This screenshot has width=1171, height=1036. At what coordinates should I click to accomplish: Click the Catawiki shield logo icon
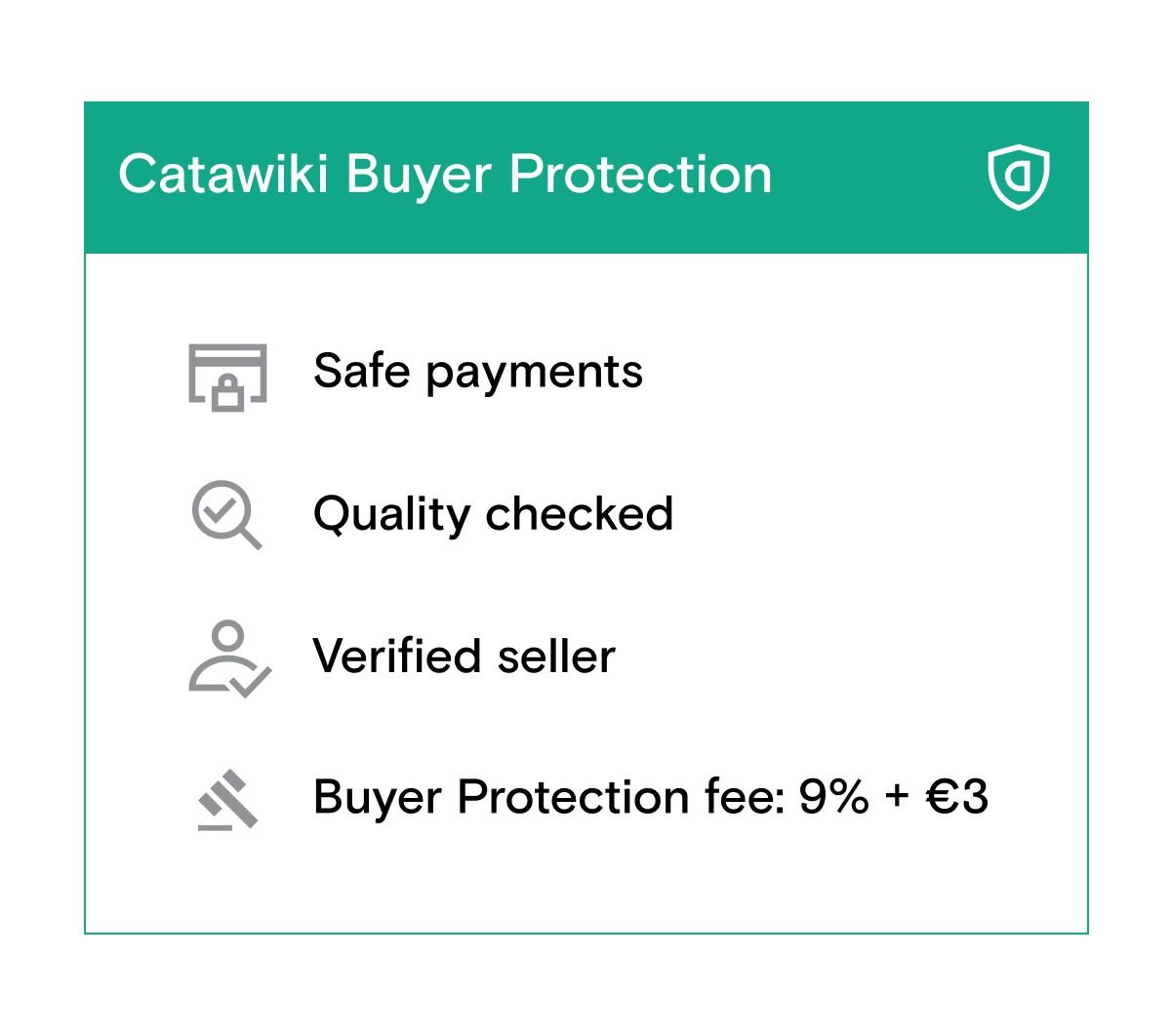click(x=1018, y=177)
